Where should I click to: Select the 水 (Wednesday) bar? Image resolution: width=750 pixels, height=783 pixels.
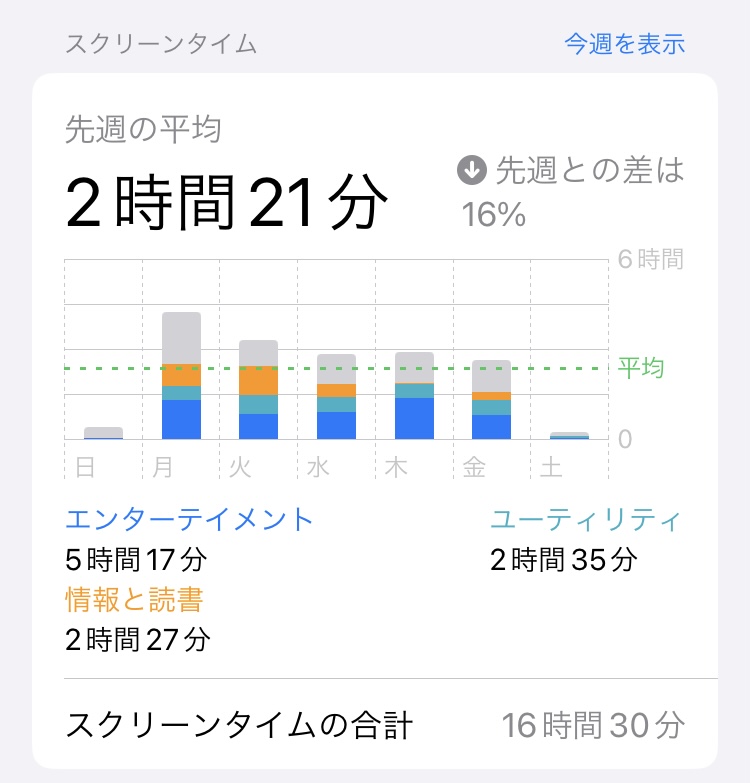336,396
